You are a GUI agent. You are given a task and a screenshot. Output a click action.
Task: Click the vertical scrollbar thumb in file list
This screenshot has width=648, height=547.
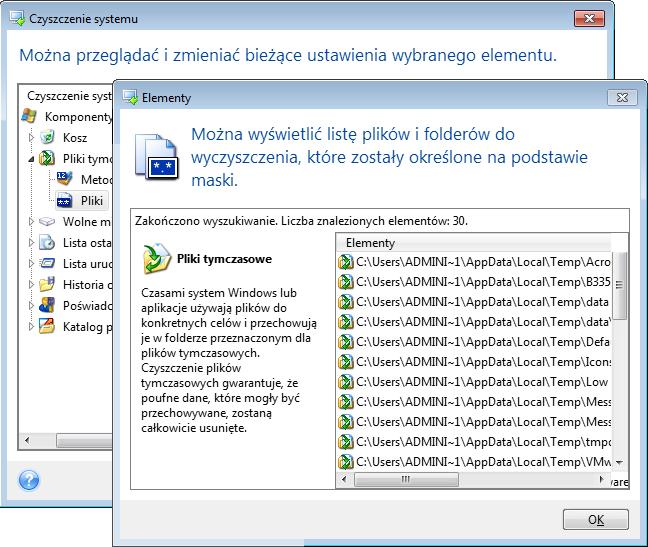pyautogui.click(x=619, y=285)
